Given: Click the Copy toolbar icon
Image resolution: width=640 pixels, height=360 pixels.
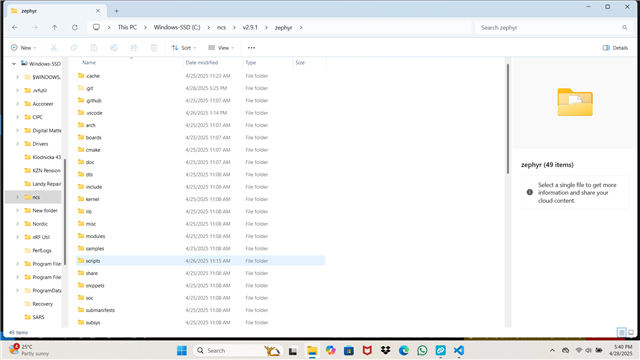Looking at the screenshot, I should (74, 48).
